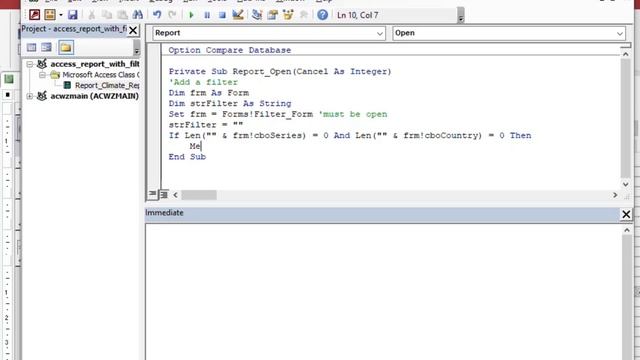The height and width of the screenshot is (360, 640).
Task: Undo the last edit with the Undo arrow
Action: (x=157, y=15)
